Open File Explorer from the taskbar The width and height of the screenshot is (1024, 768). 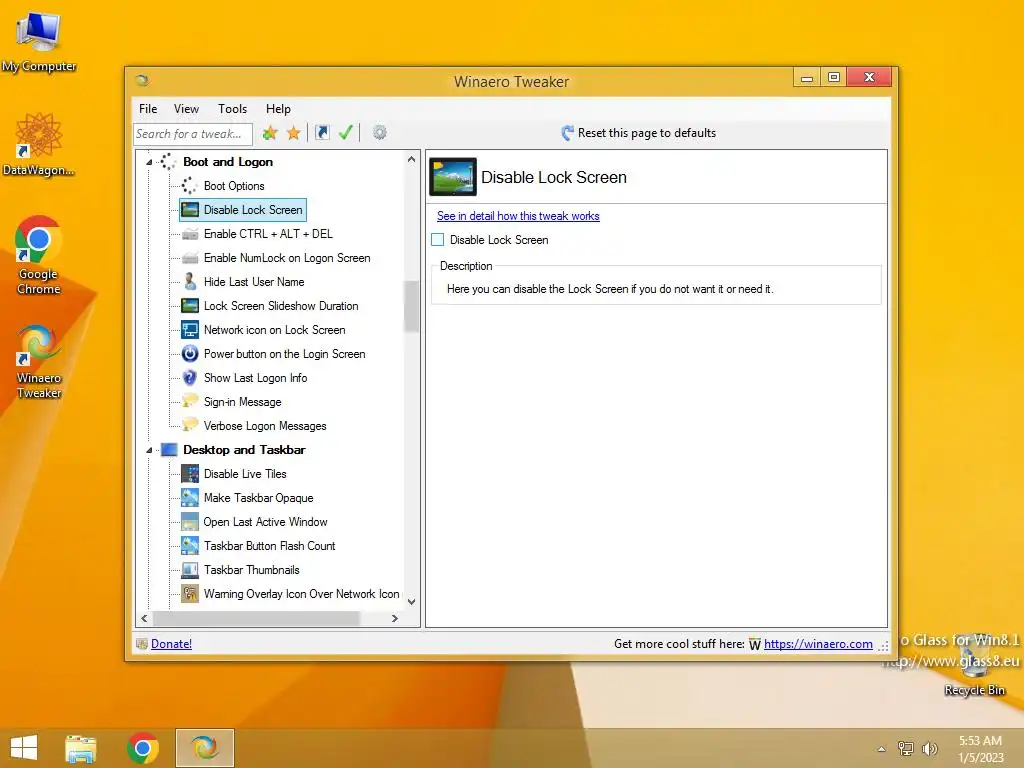[x=80, y=748]
